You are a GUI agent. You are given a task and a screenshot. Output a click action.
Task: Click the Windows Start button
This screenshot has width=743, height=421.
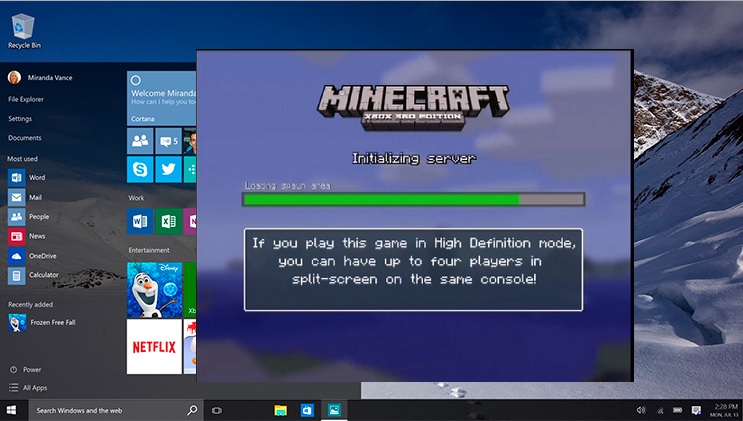tap(11, 410)
